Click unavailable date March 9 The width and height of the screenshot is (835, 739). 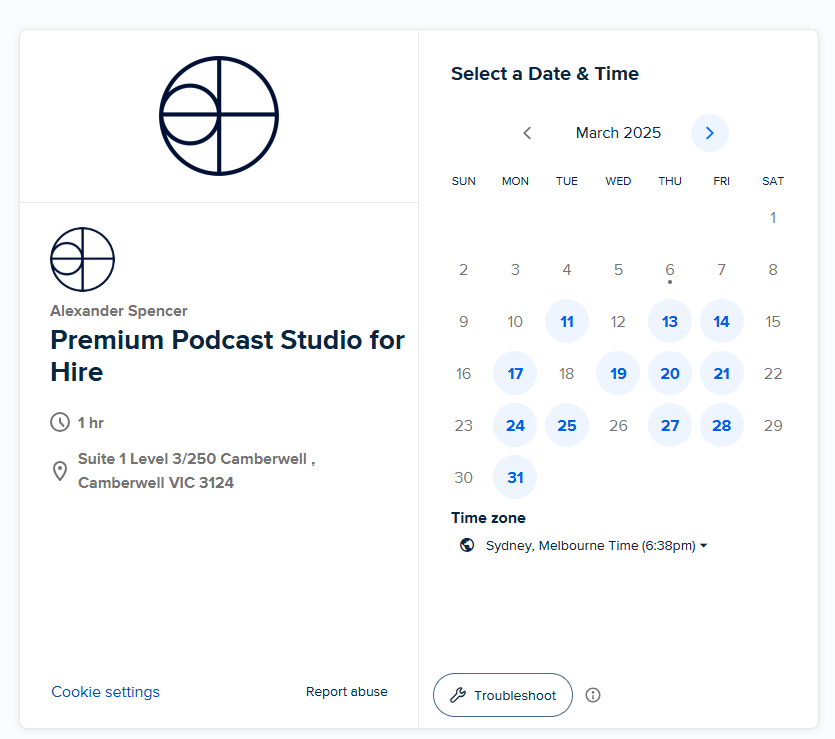[x=463, y=322]
